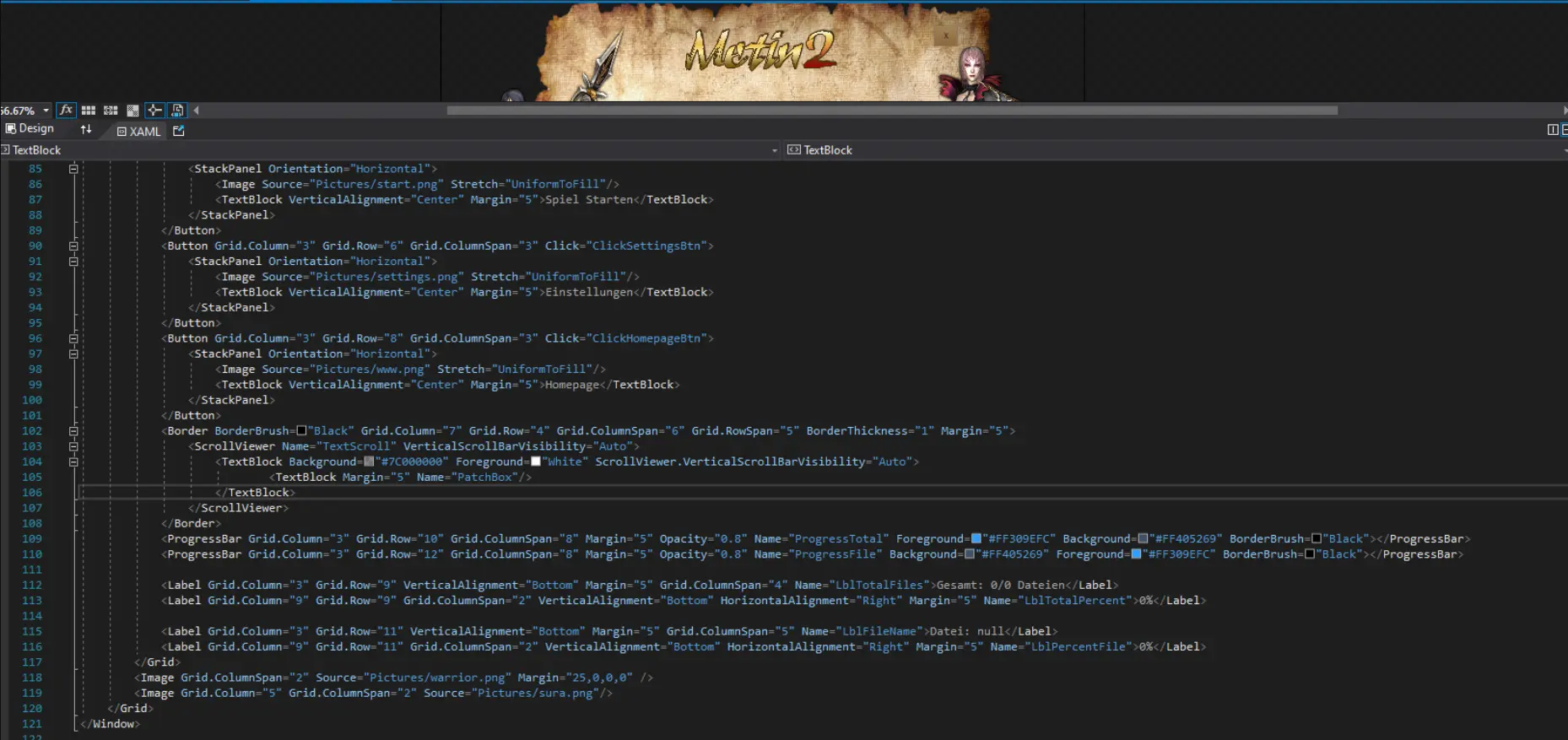Click the "Pictures/settings.png" source value
The width and height of the screenshot is (1568, 740).
[387, 278]
